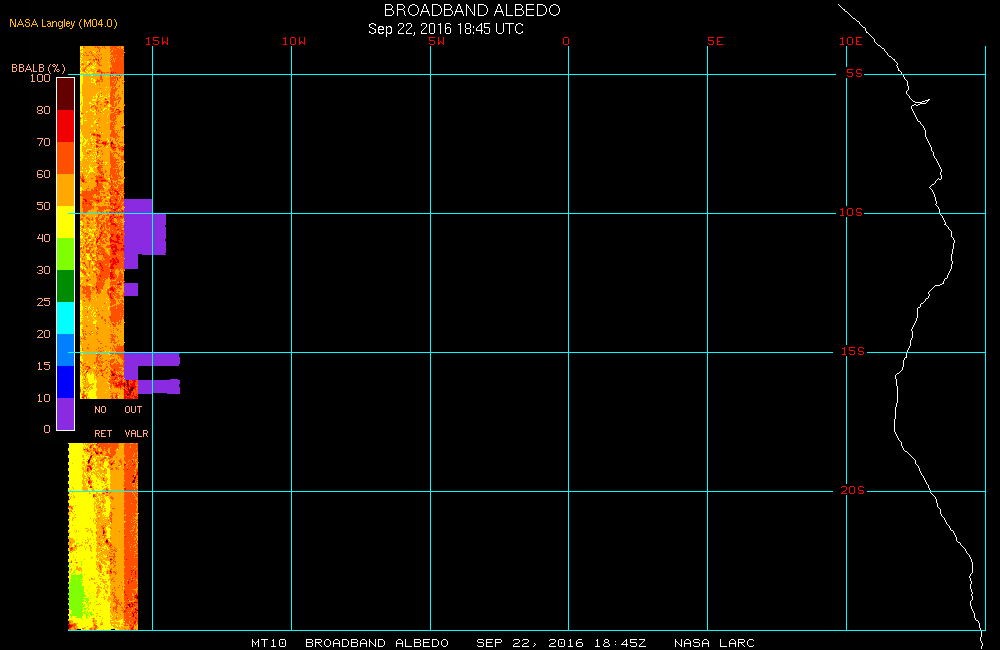Click the legend value 40
This screenshot has width=1000, height=650.
[43, 237]
